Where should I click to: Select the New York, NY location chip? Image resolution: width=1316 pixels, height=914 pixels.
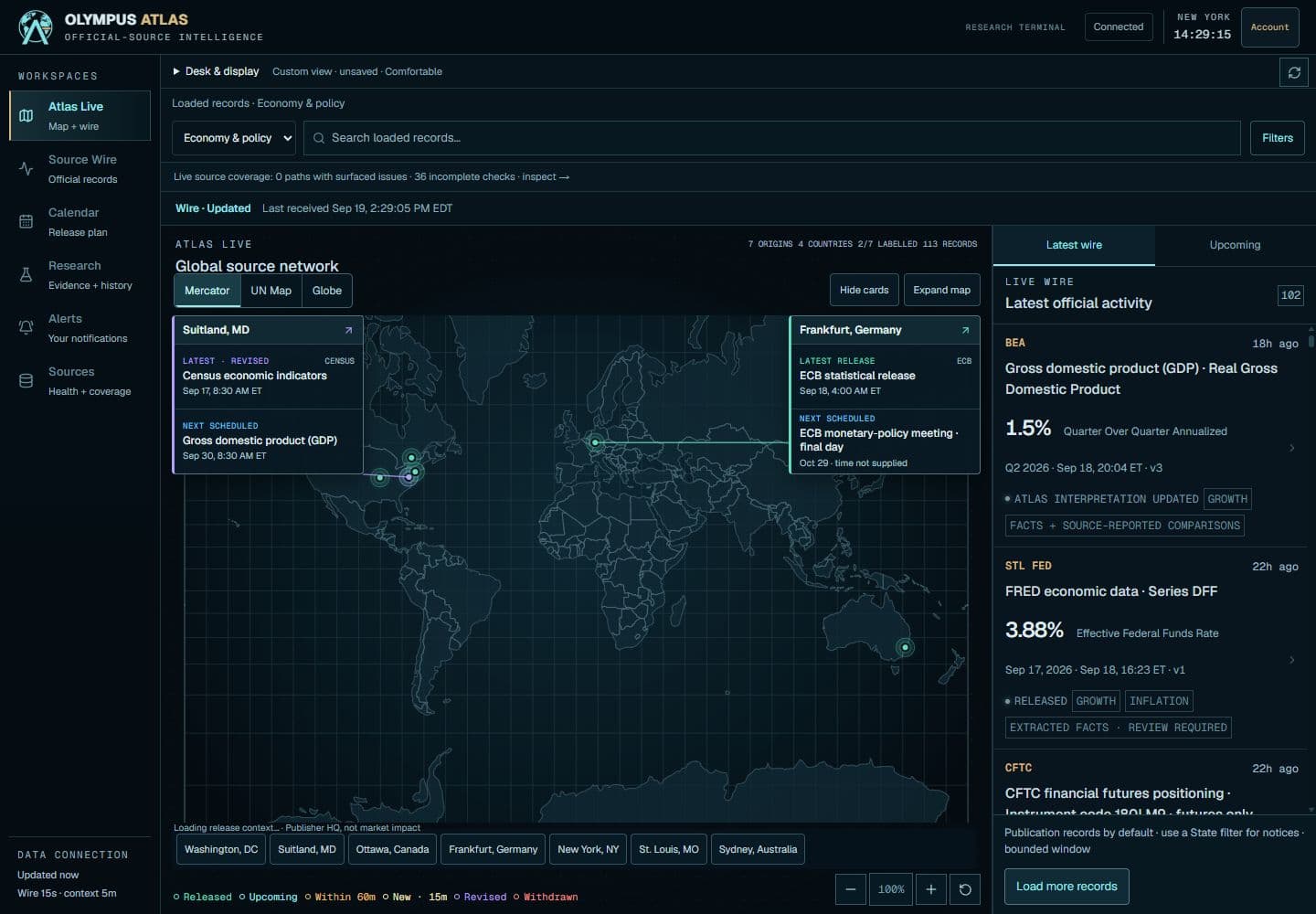(x=589, y=850)
